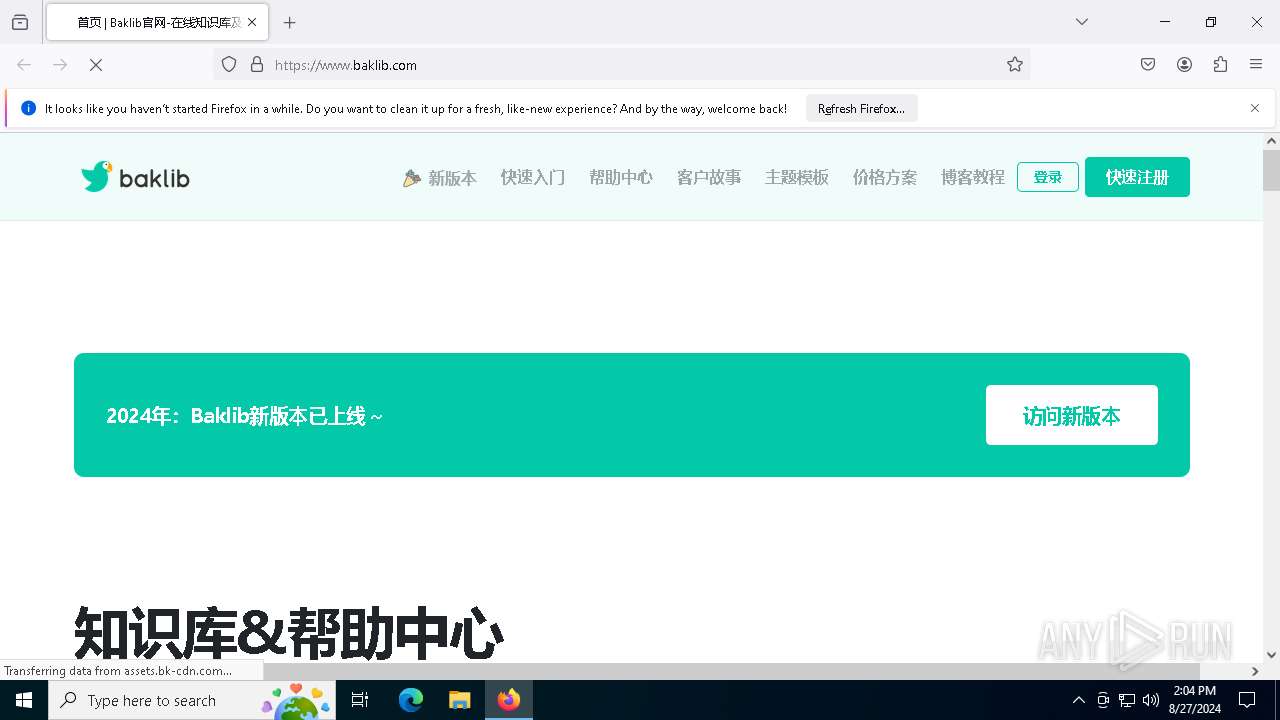
Task: Show hidden system tray icons
Action: click(1078, 700)
